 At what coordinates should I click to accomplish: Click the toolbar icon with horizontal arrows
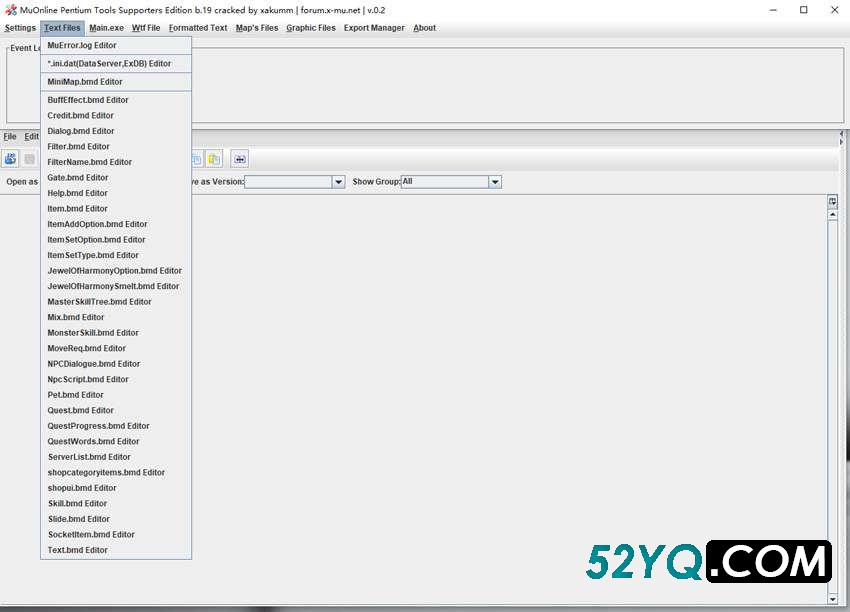click(240, 159)
